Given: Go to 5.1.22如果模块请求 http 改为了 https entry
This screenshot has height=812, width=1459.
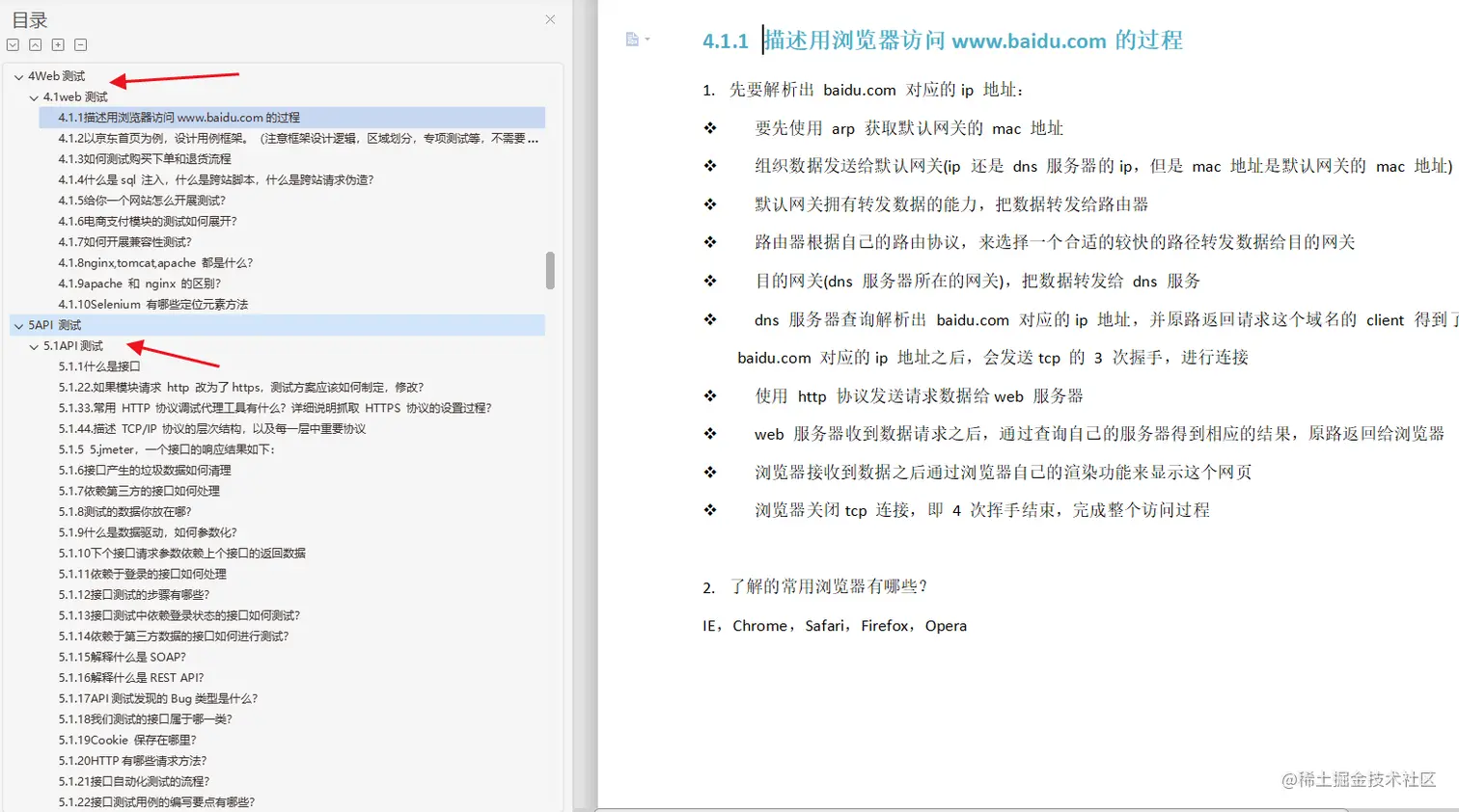Looking at the screenshot, I should coord(241,387).
